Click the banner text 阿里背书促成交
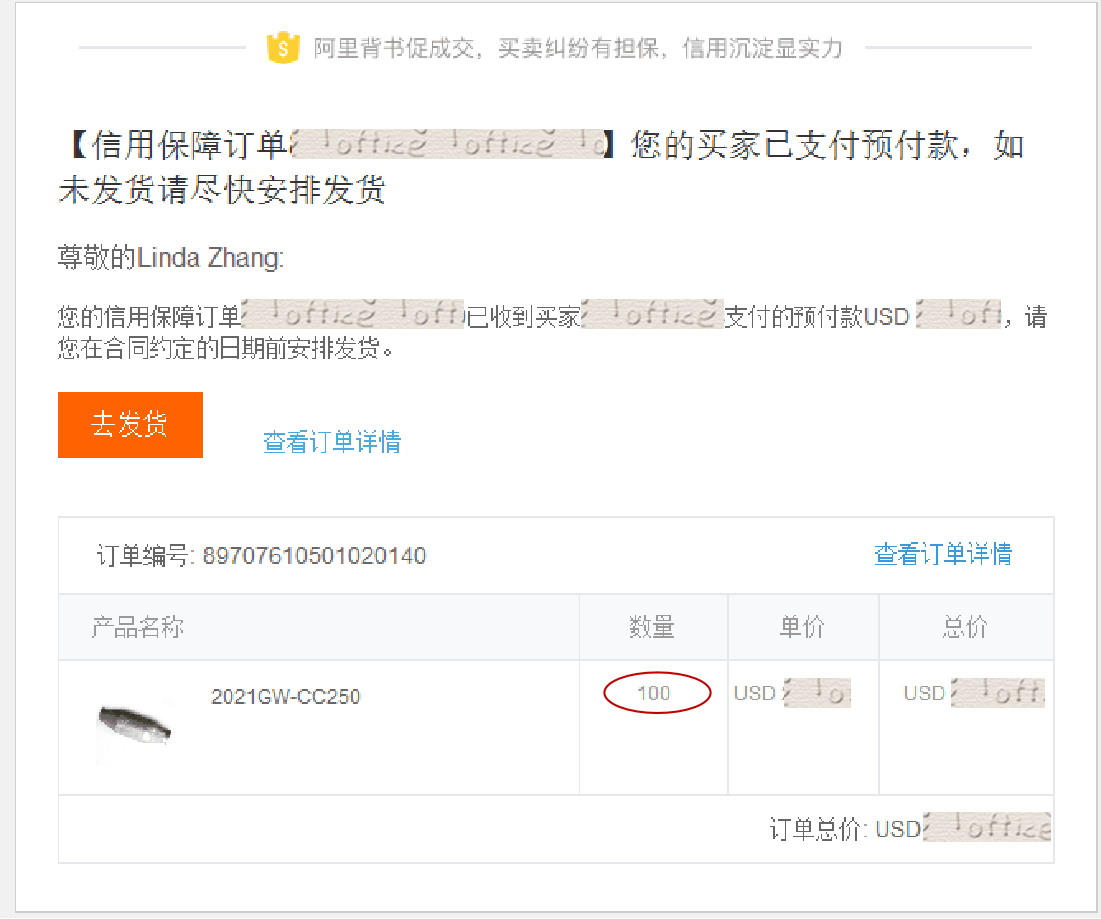This screenshot has width=1101, height=919. tap(393, 48)
